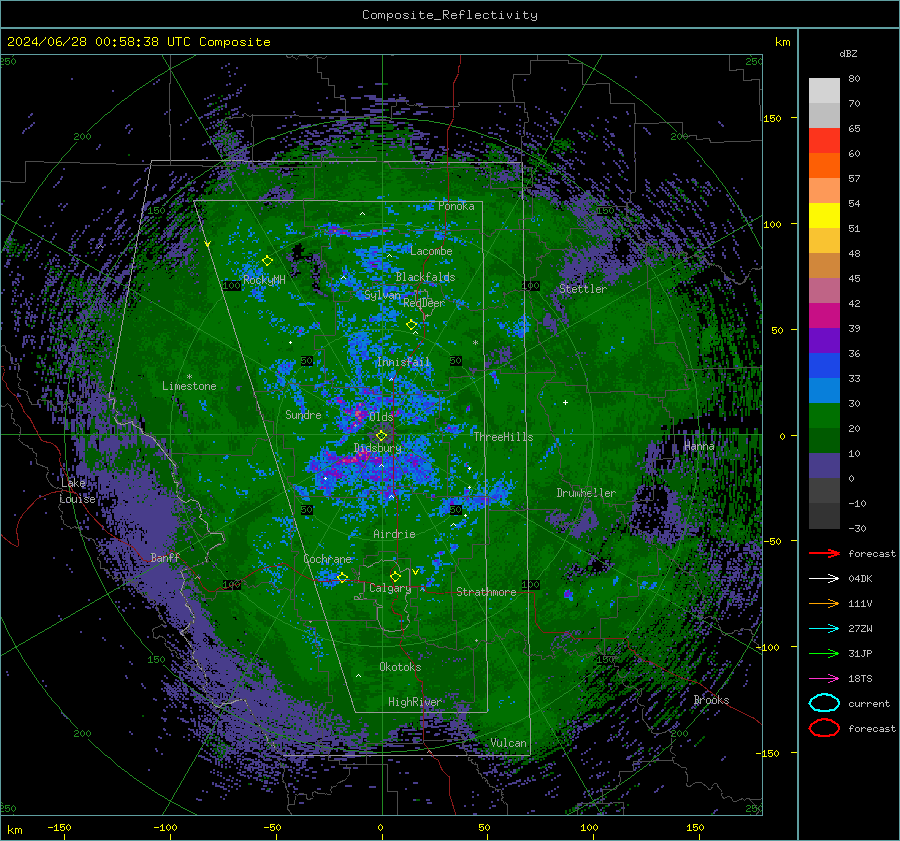
Task: Click the Sylvan label
Action: pos(382,295)
